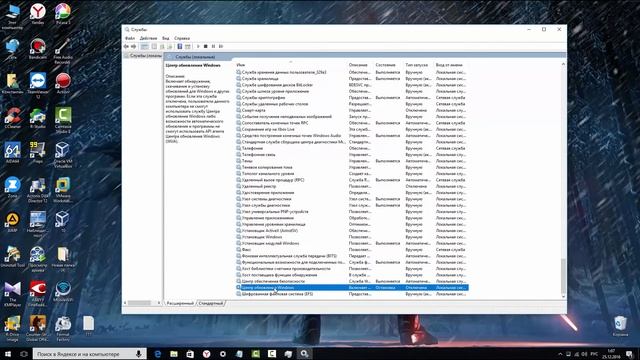Open Microsoft Edge from the taskbar
Screen dimensions: 640x360
[x=158, y=354]
